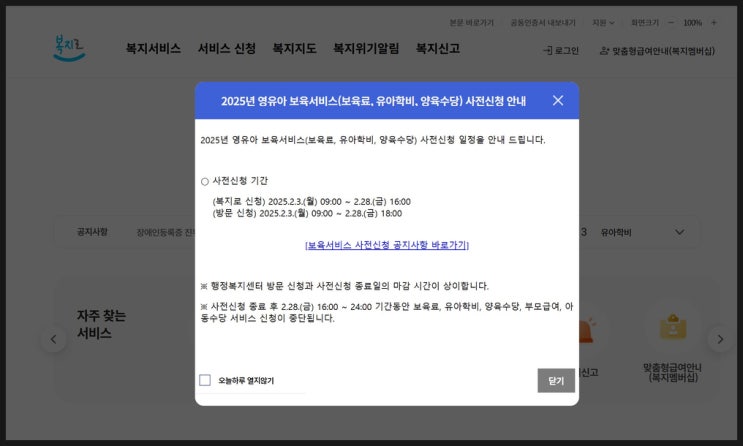Screen dimensions: 743x446
Task: Click the 복지로 logo
Action: point(69,48)
